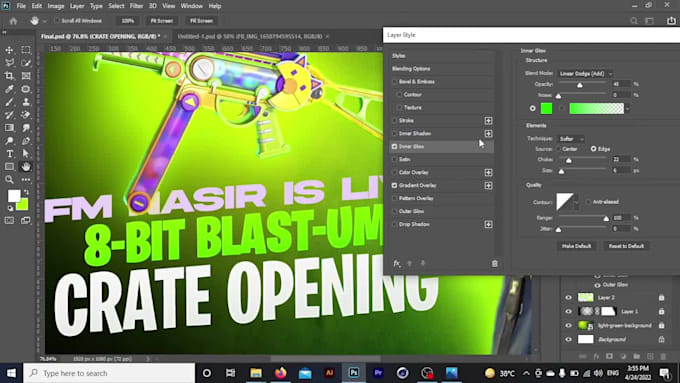Image resolution: width=680 pixels, height=383 pixels.
Task: Uncheck the Inner Glow effect
Action: click(x=394, y=147)
